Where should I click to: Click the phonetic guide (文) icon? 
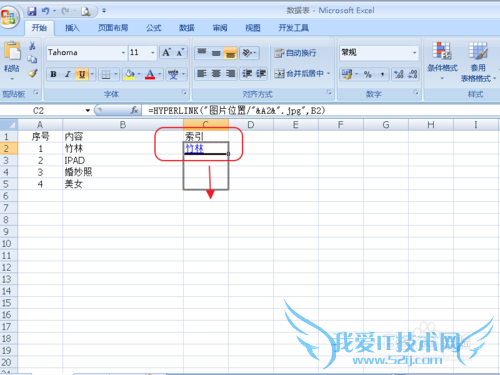(x=173, y=74)
